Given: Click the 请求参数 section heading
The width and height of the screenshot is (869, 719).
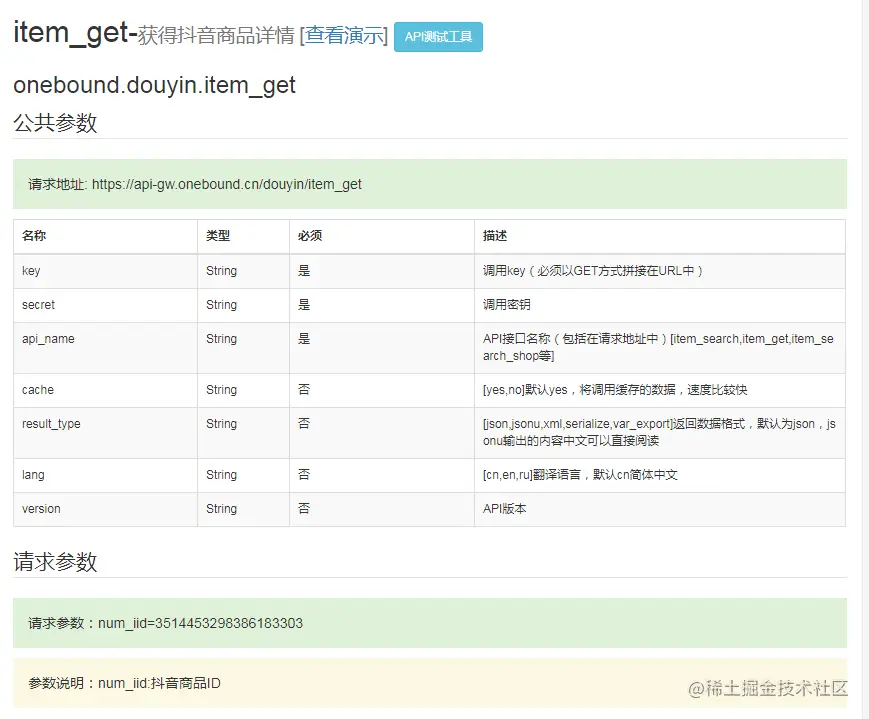Looking at the screenshot, I should click(x=55, y=562).
